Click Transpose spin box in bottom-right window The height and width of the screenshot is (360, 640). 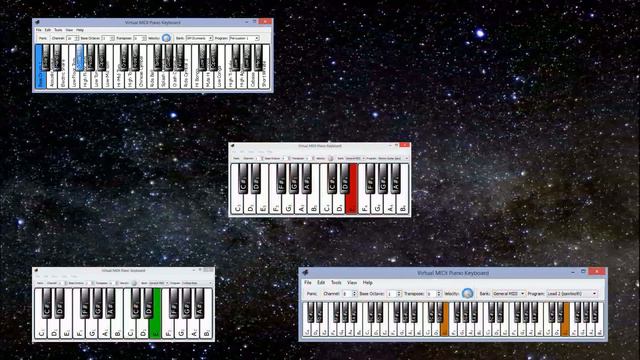pyautogui.click(x=433, y=293)
